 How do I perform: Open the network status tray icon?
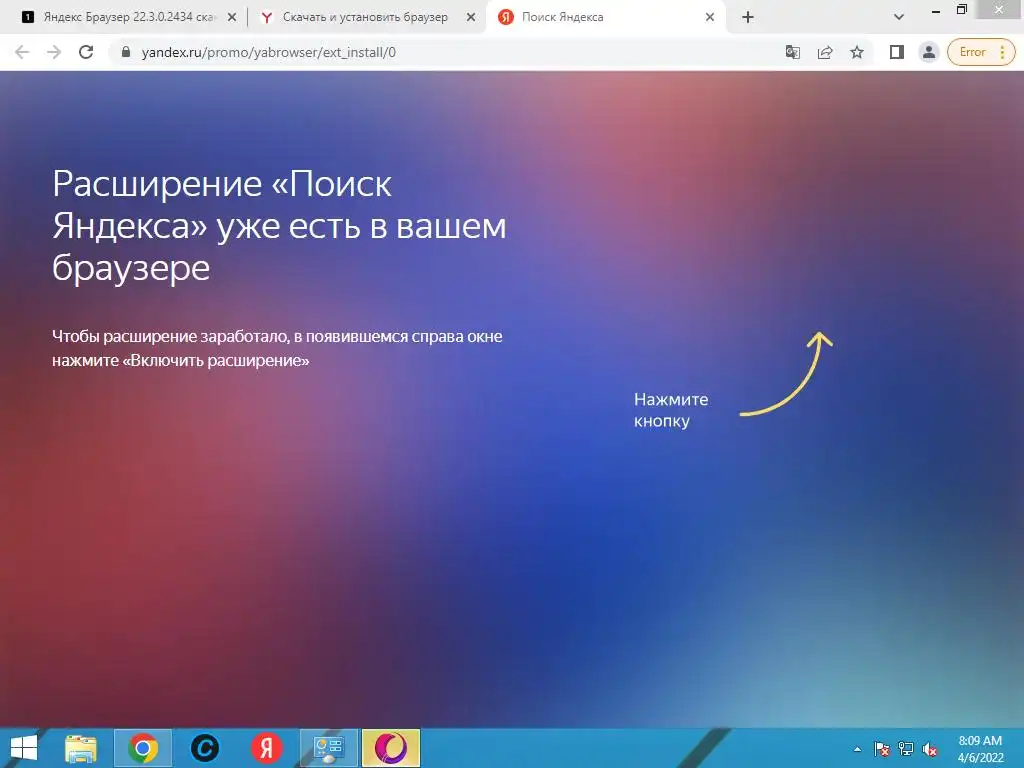point(906,749)
